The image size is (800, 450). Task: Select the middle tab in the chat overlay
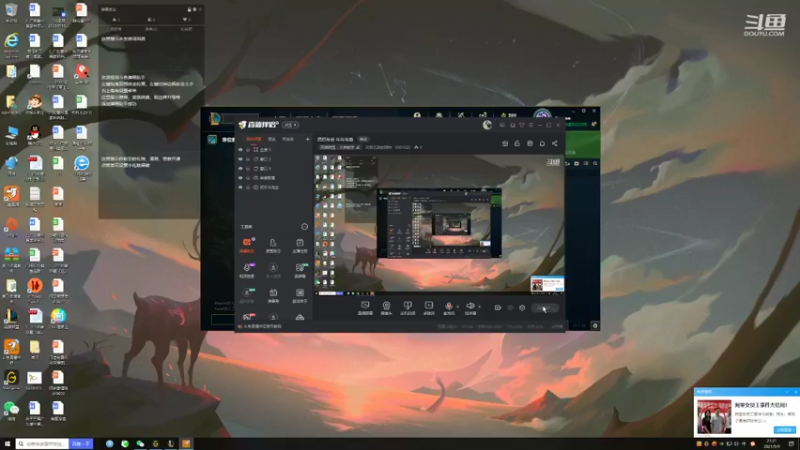[x=151, y=19]
